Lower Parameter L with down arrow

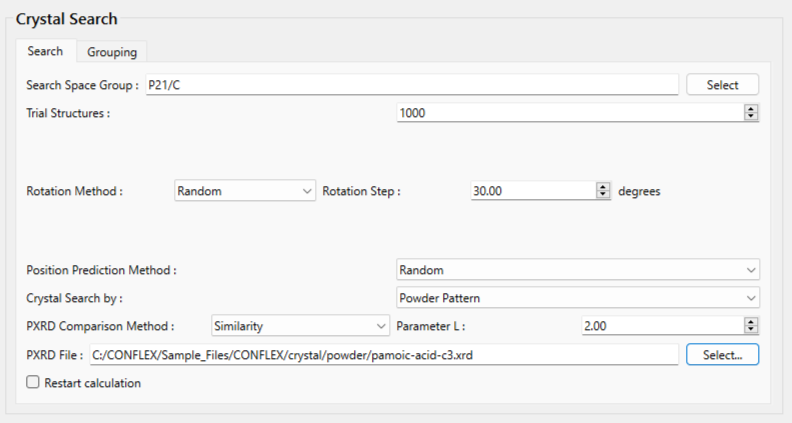pyautogui.click(x=751, y=330)
